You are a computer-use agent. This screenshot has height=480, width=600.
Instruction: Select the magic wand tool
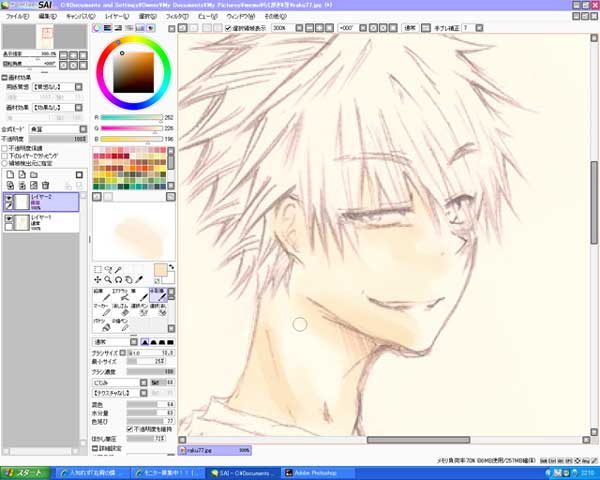click(x=119, y=270)
